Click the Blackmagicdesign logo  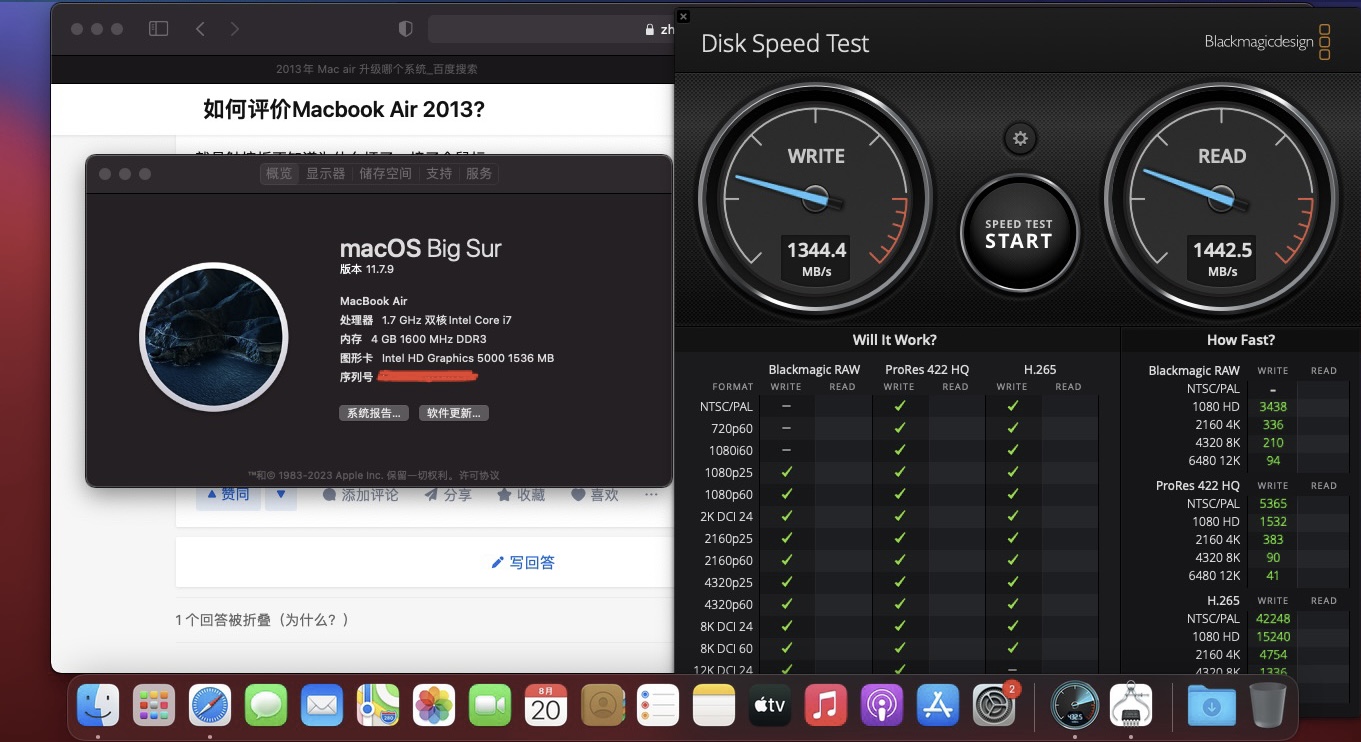coord(1268,42)
